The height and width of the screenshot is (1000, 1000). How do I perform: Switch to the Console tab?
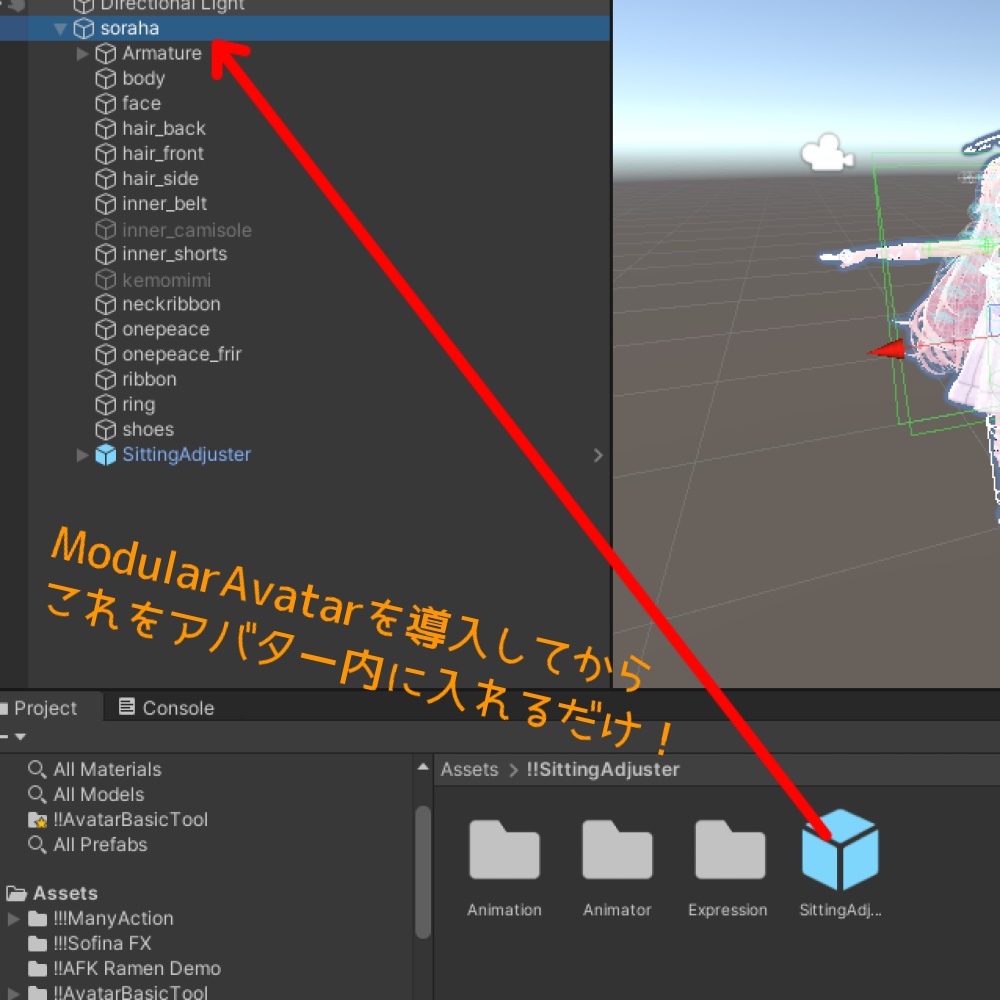(x=166, y=708)
